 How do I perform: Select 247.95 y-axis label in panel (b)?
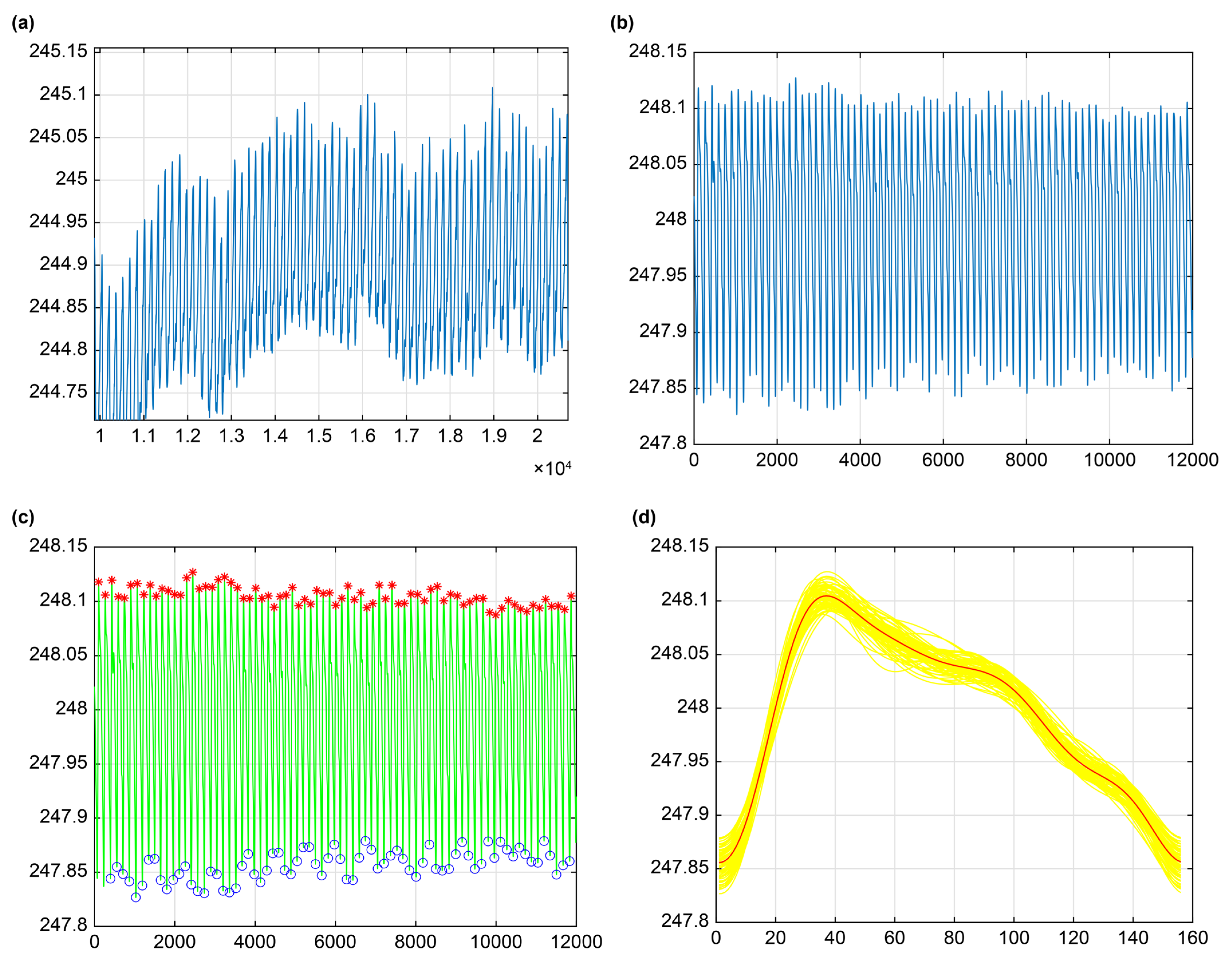point(658,275)
